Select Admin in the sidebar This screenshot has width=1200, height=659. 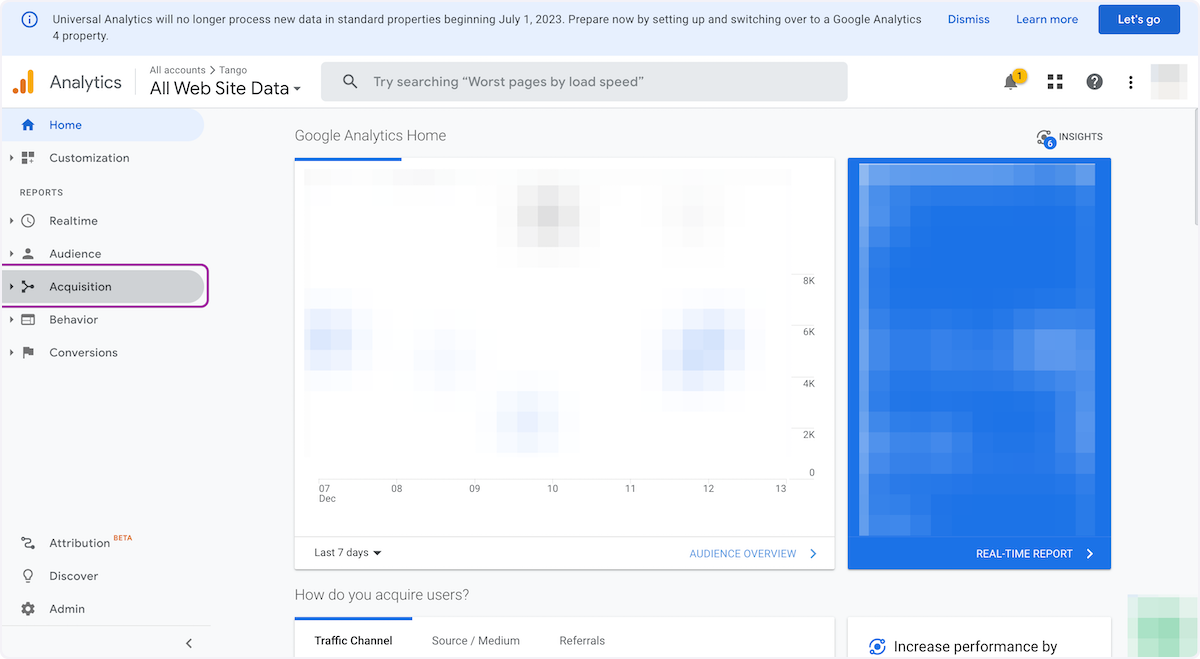pos(67,609)
